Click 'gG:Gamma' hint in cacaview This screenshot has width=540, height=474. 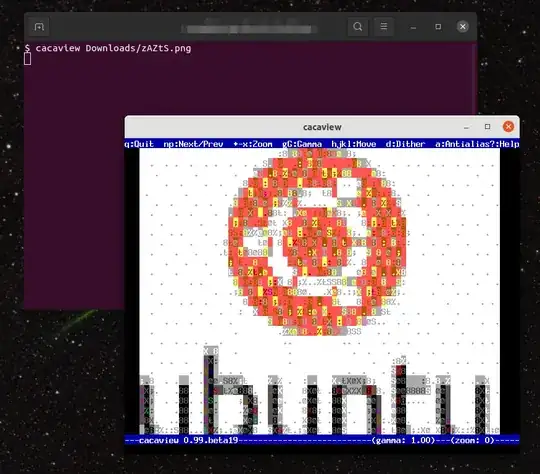pyautogui.click(x=302, y=144)
